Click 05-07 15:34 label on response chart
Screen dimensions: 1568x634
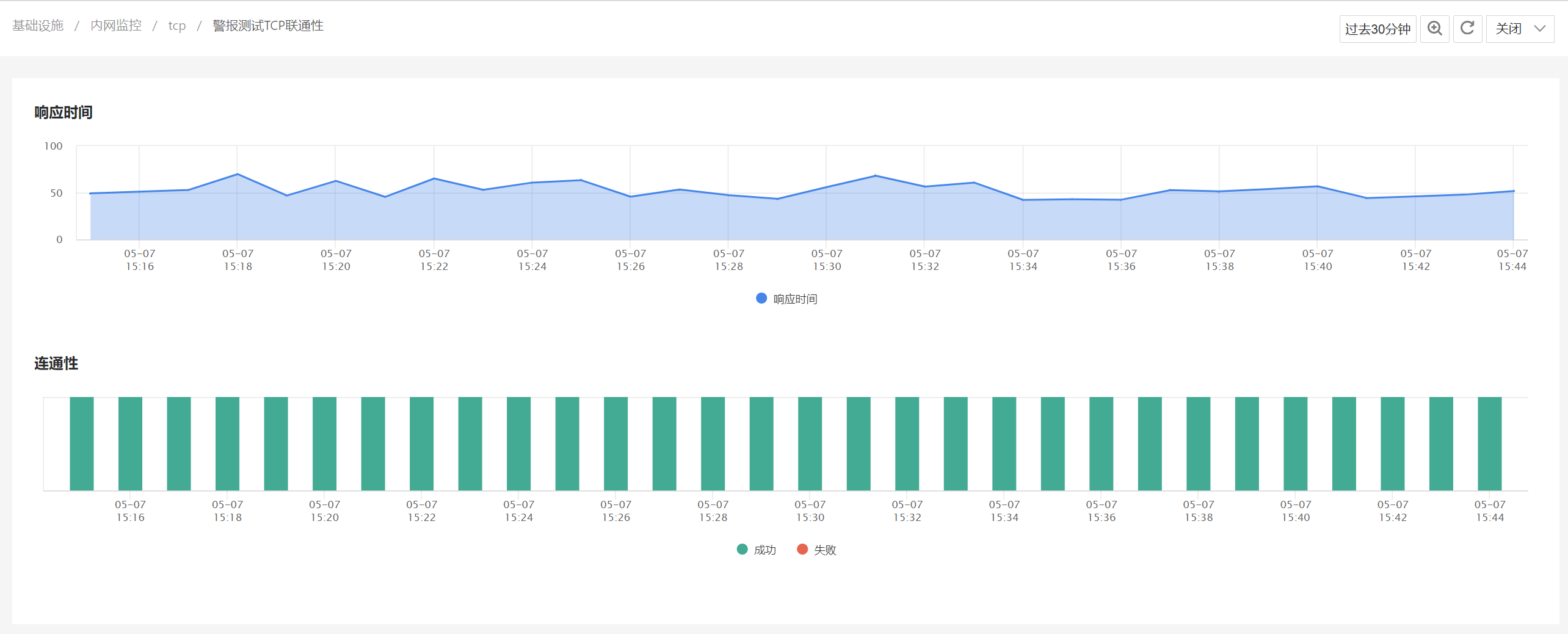click(x=1023, y=260)
